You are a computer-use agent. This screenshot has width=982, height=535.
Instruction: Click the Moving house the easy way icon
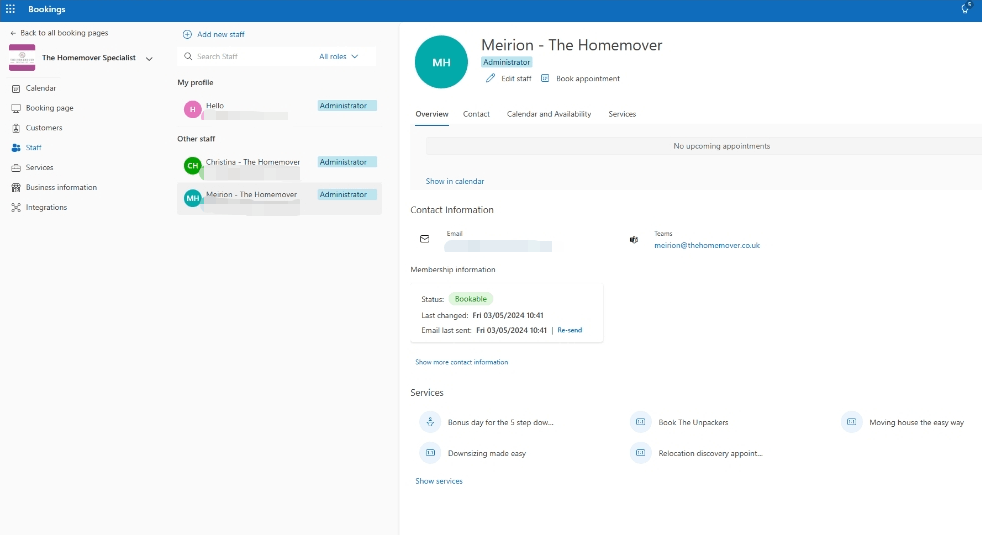pos(852,422)
